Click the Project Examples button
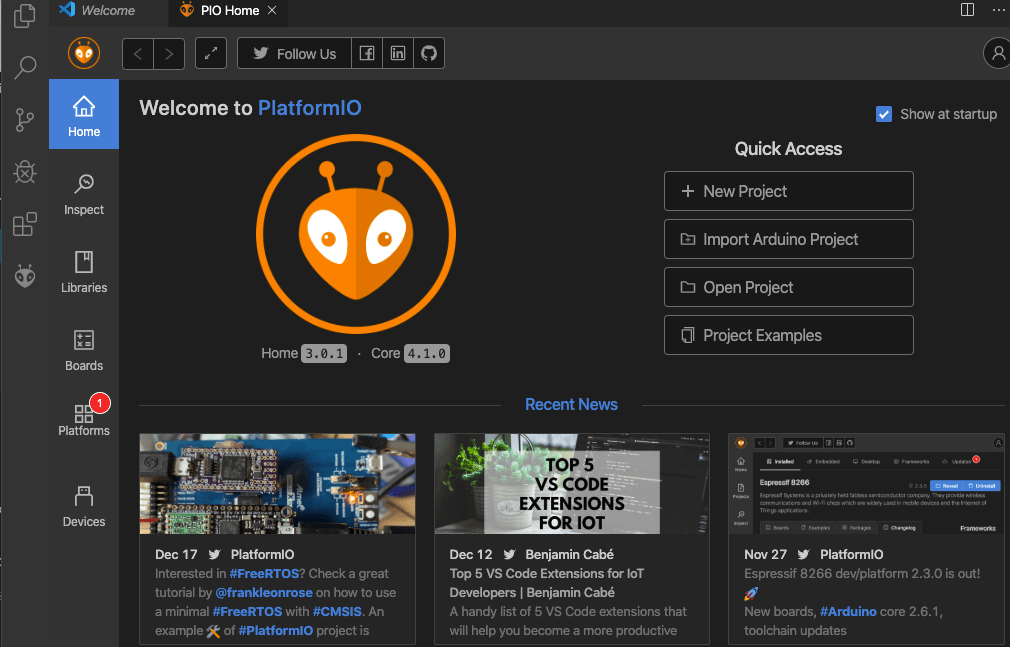 pyautogui.click(x=788, y=335)
